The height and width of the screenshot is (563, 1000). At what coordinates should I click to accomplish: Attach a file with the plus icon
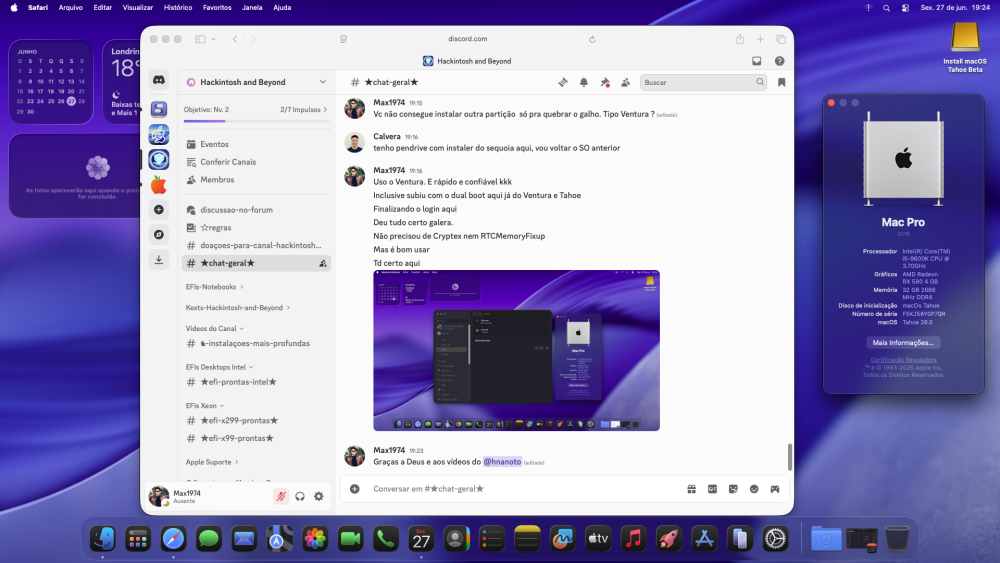[355, 489]
